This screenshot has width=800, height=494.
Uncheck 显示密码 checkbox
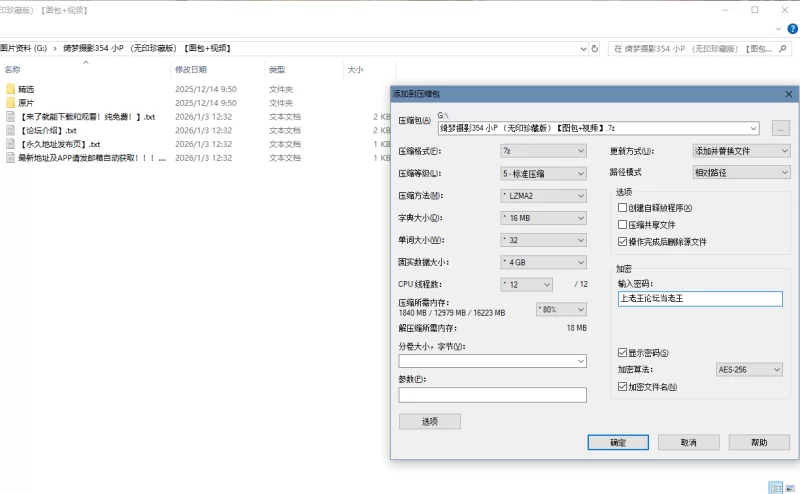[x=623, y=353]
